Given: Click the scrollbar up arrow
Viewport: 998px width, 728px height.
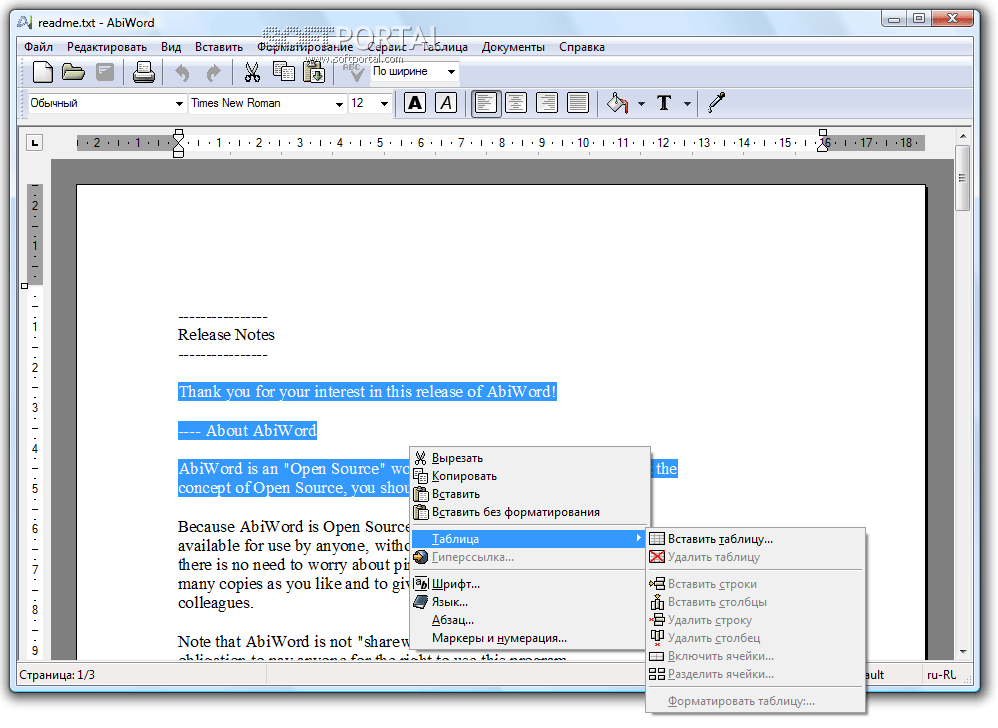Looking at the screenshot, I should [x=962, y=136].
